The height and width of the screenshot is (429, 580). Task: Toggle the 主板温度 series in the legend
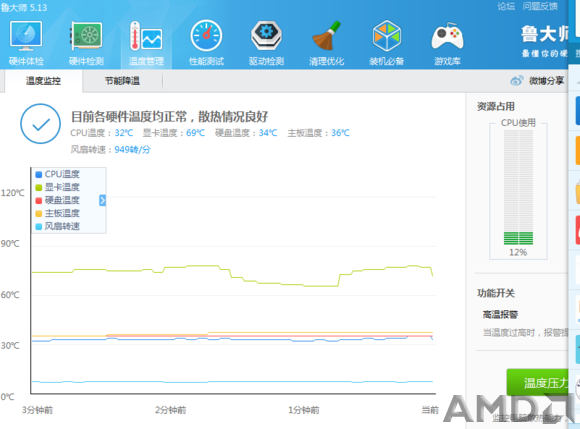(57, 213)
